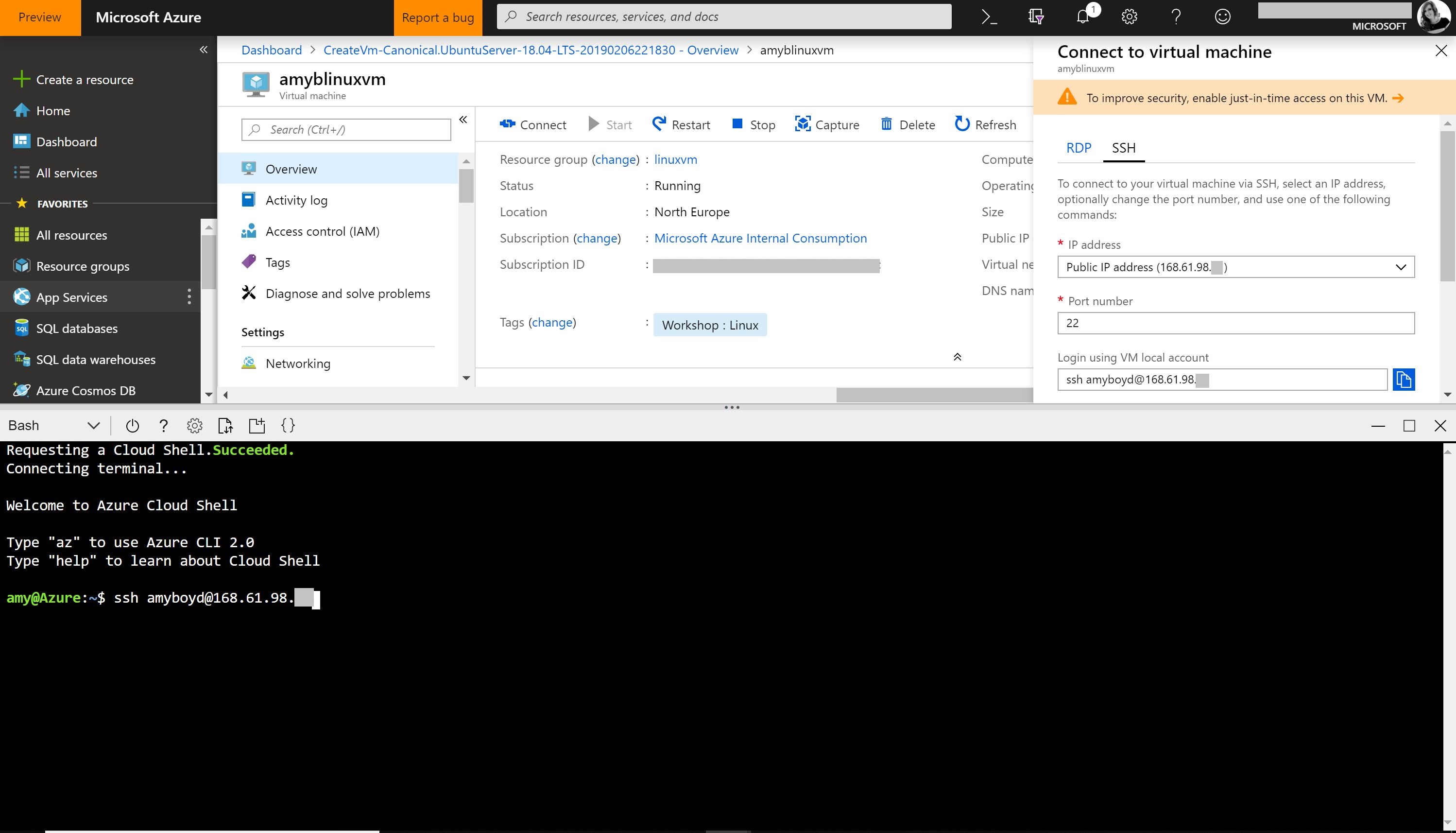Screen dimensions: 1456x833
Task: Open Overview in VM menu
Action: point(338,168)
